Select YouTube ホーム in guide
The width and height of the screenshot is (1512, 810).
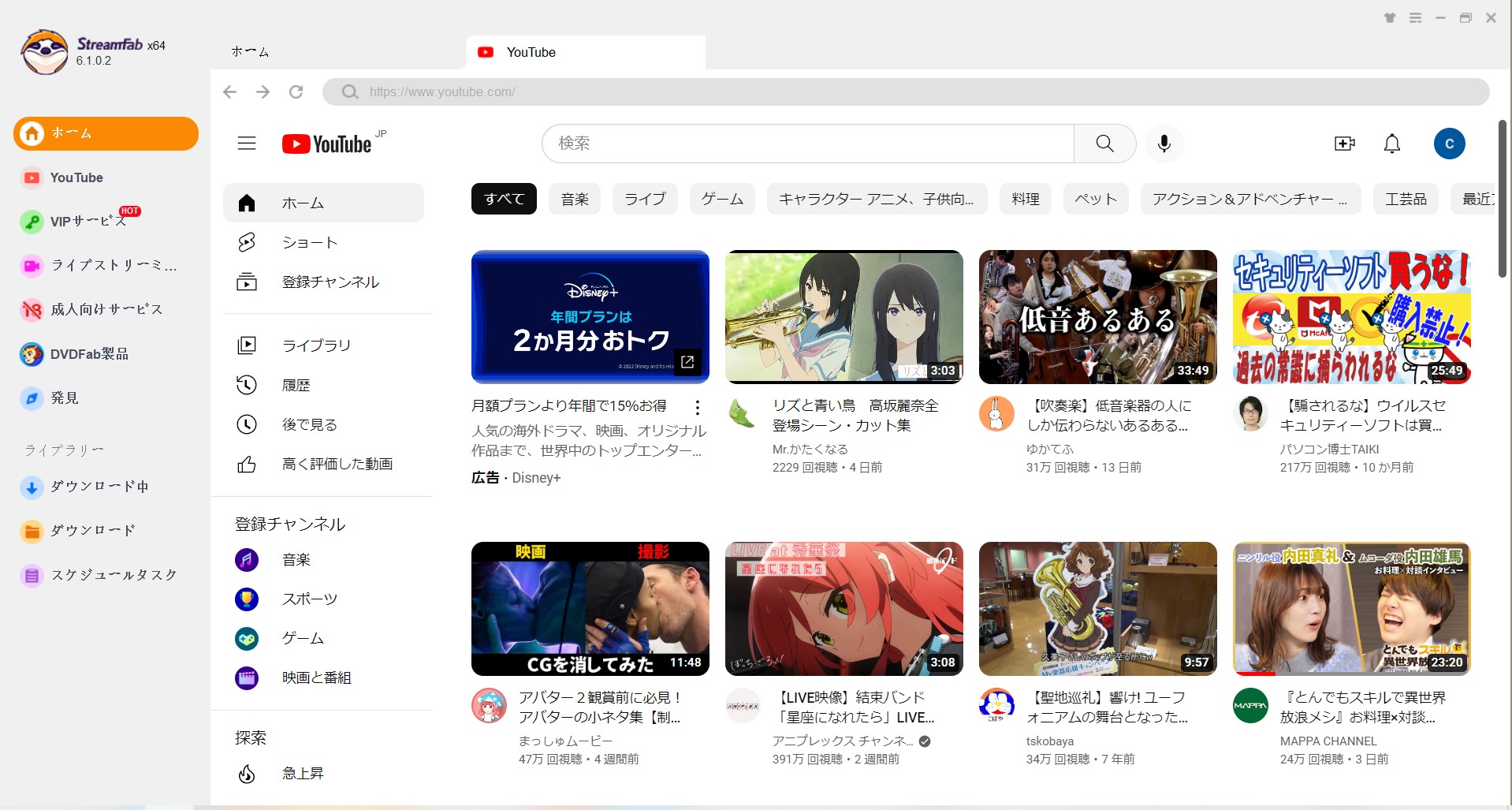pos(323,203)
